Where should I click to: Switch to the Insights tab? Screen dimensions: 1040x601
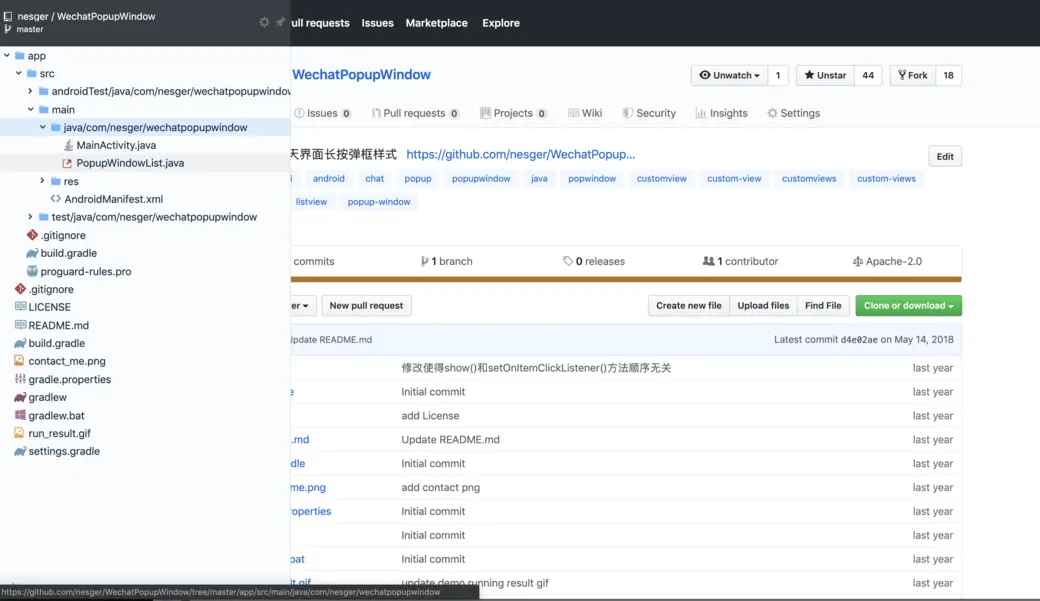[x=722, y=113]
